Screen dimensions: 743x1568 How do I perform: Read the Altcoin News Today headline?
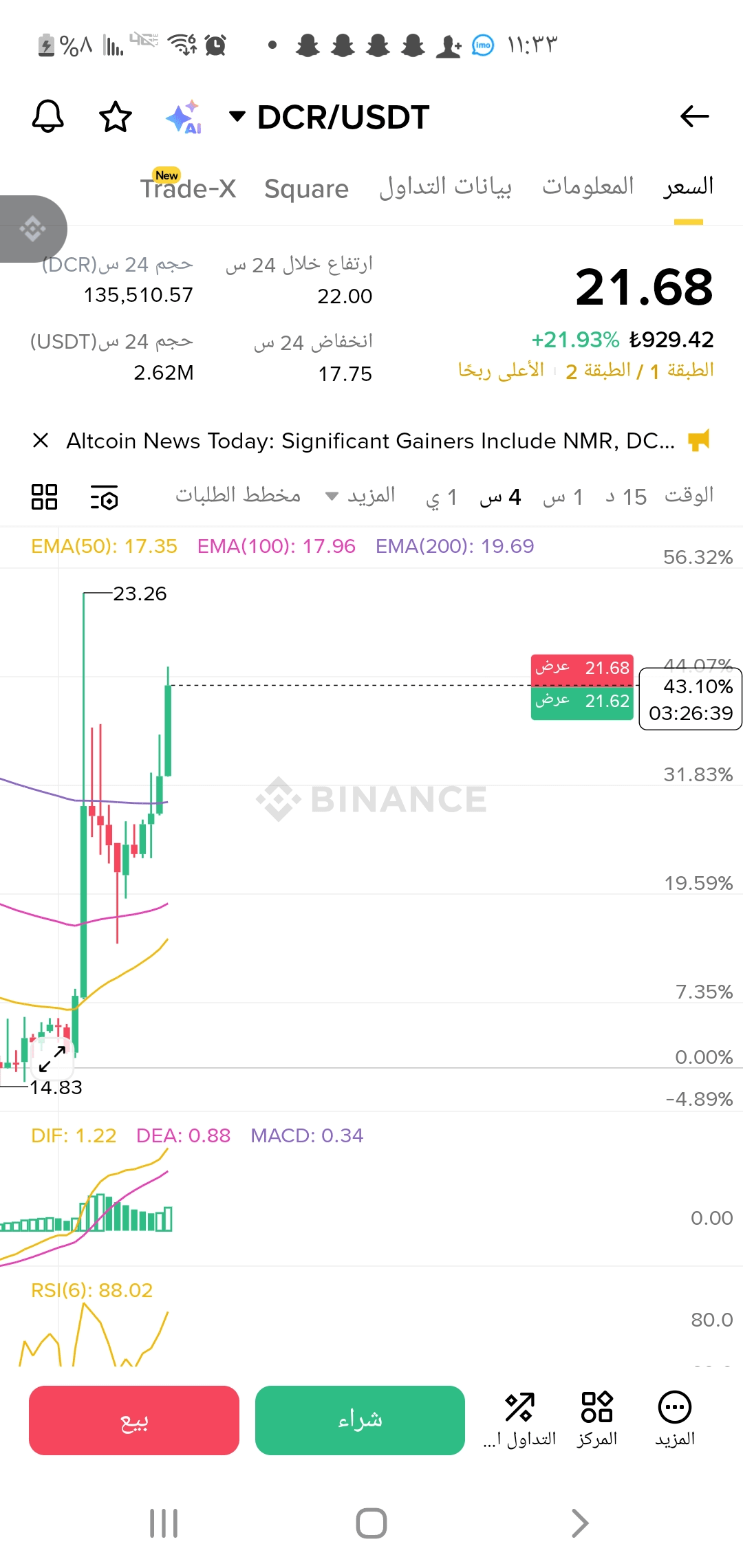click(x=370, y=440)
